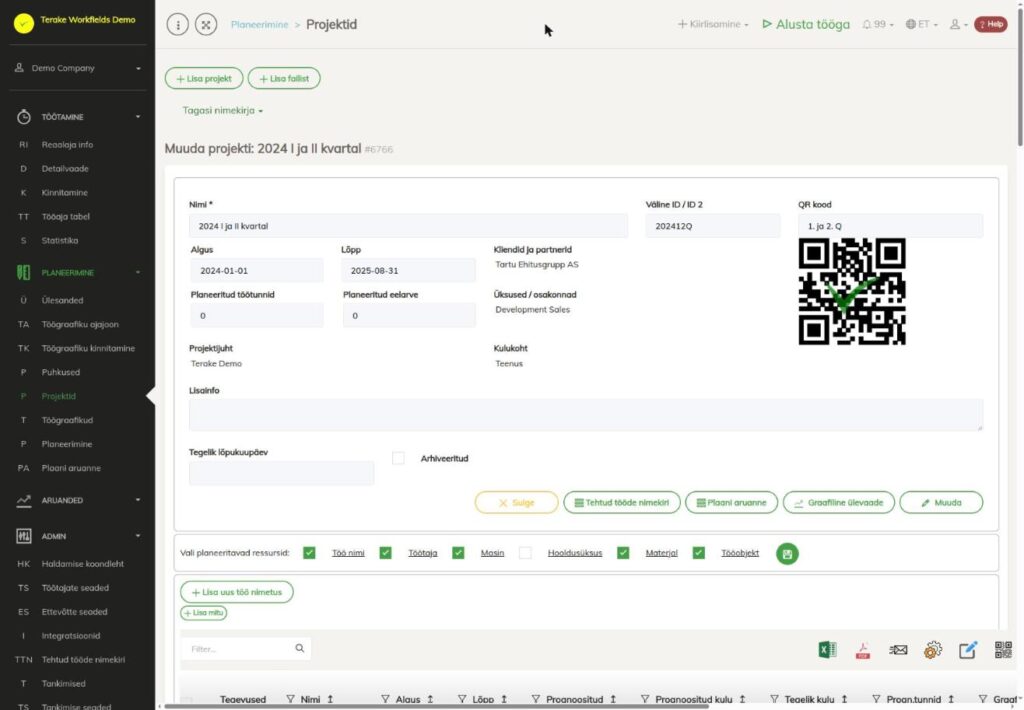Screen dimensions: 1024x710
Task: Send the table by email icon
Action: 898,650
